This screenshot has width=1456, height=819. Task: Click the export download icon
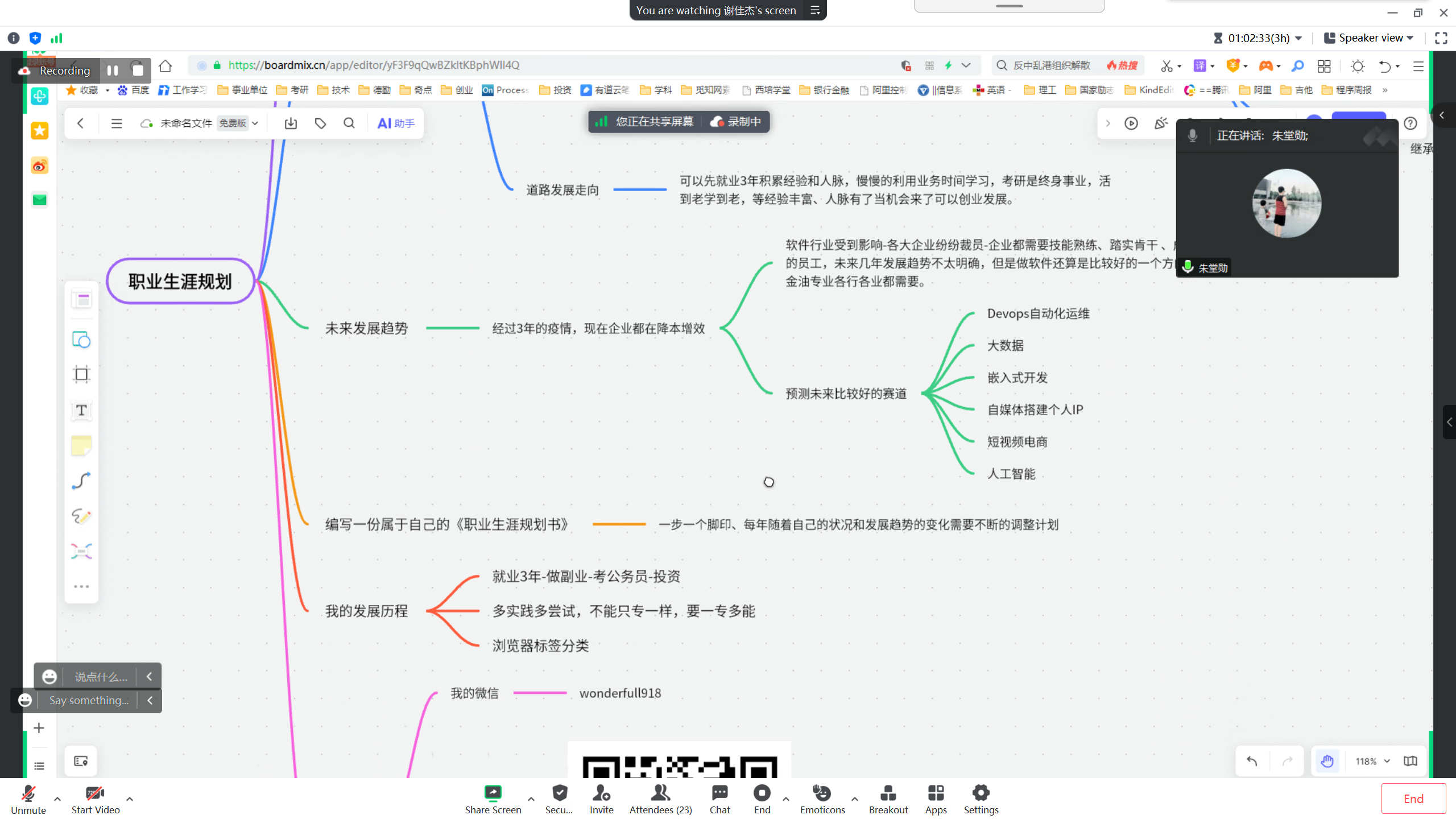point(291,123)
